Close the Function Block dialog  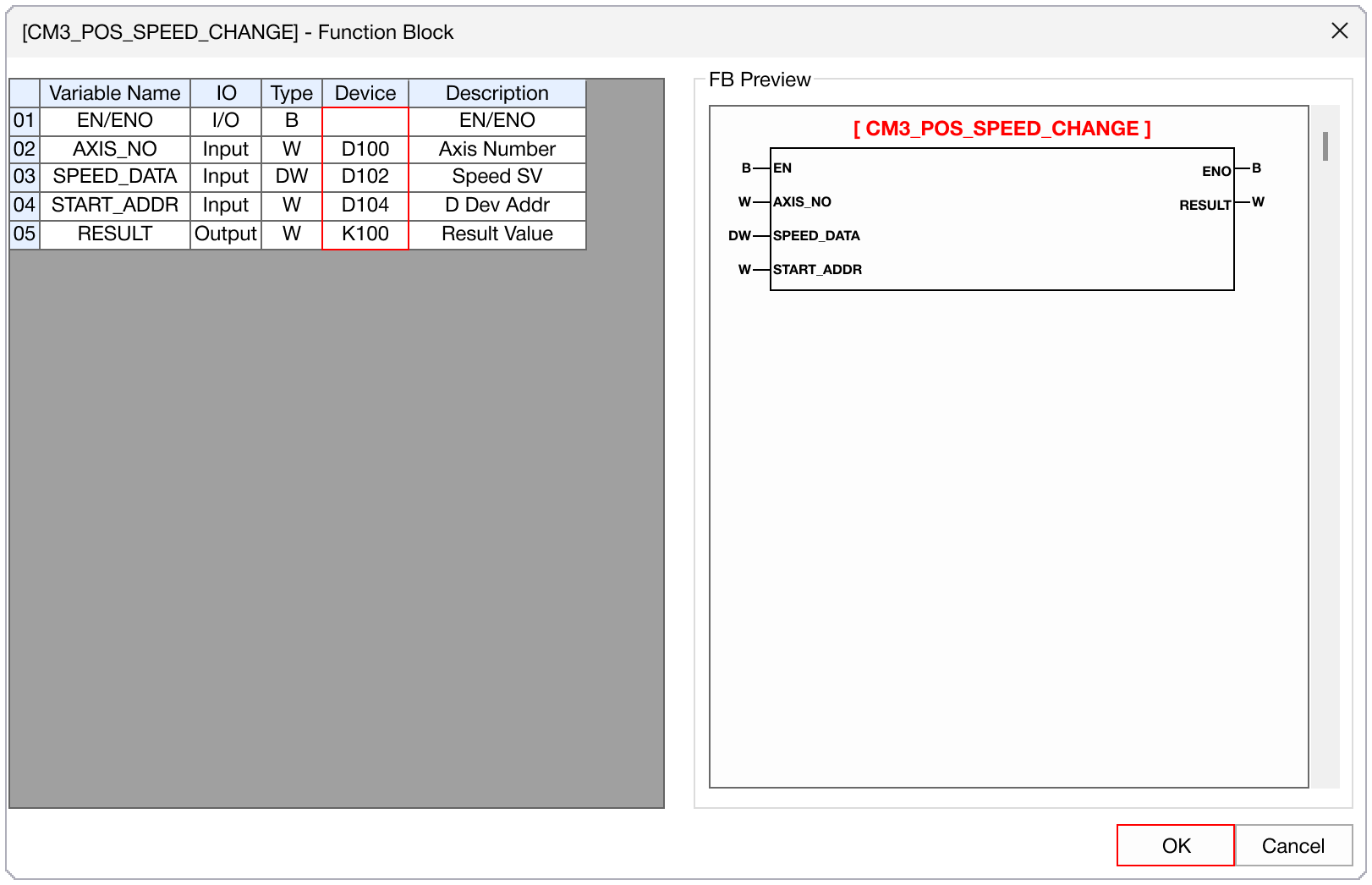[x=1339, y=31]
